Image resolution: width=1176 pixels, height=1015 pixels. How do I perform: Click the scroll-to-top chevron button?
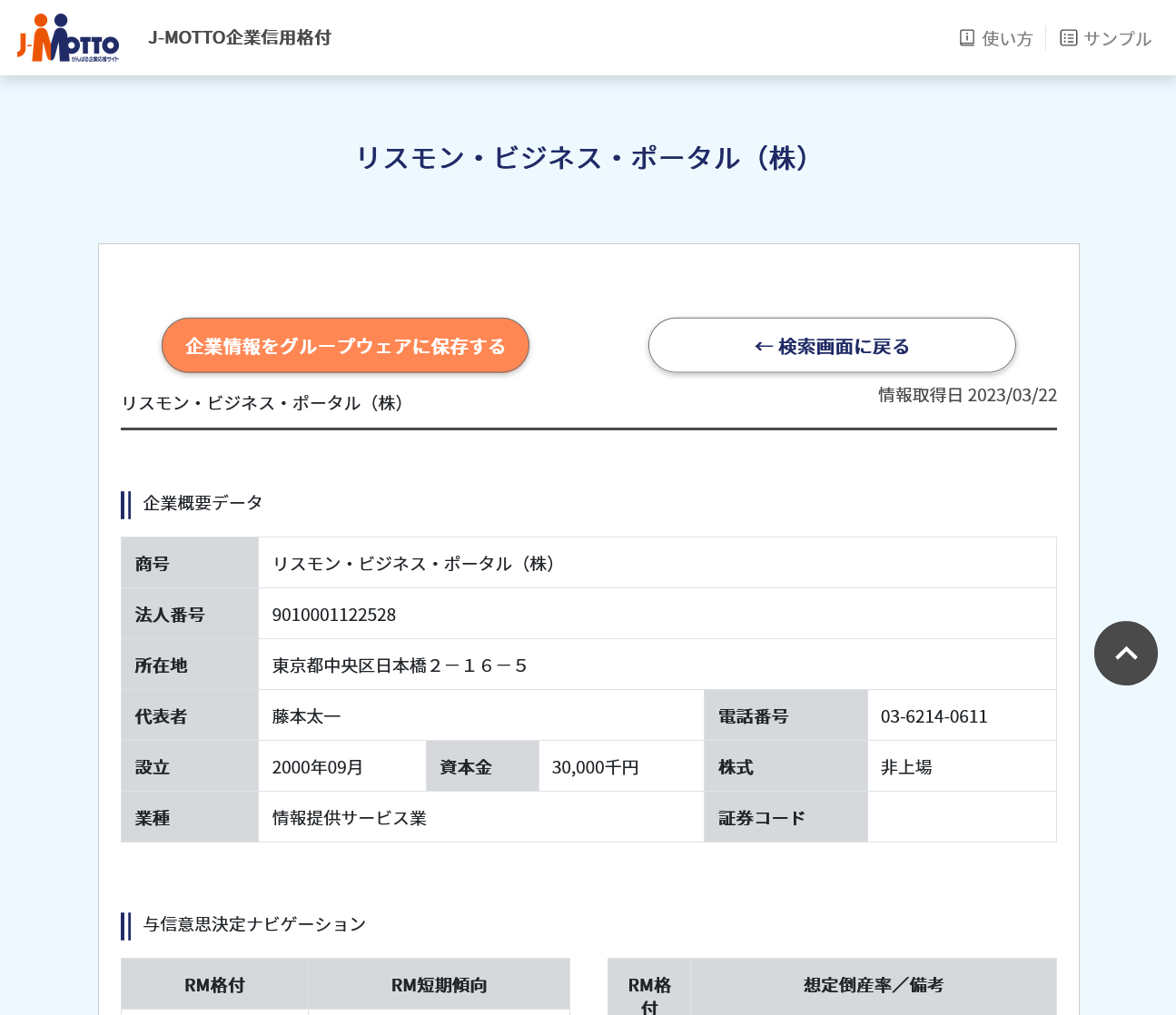1126,653
